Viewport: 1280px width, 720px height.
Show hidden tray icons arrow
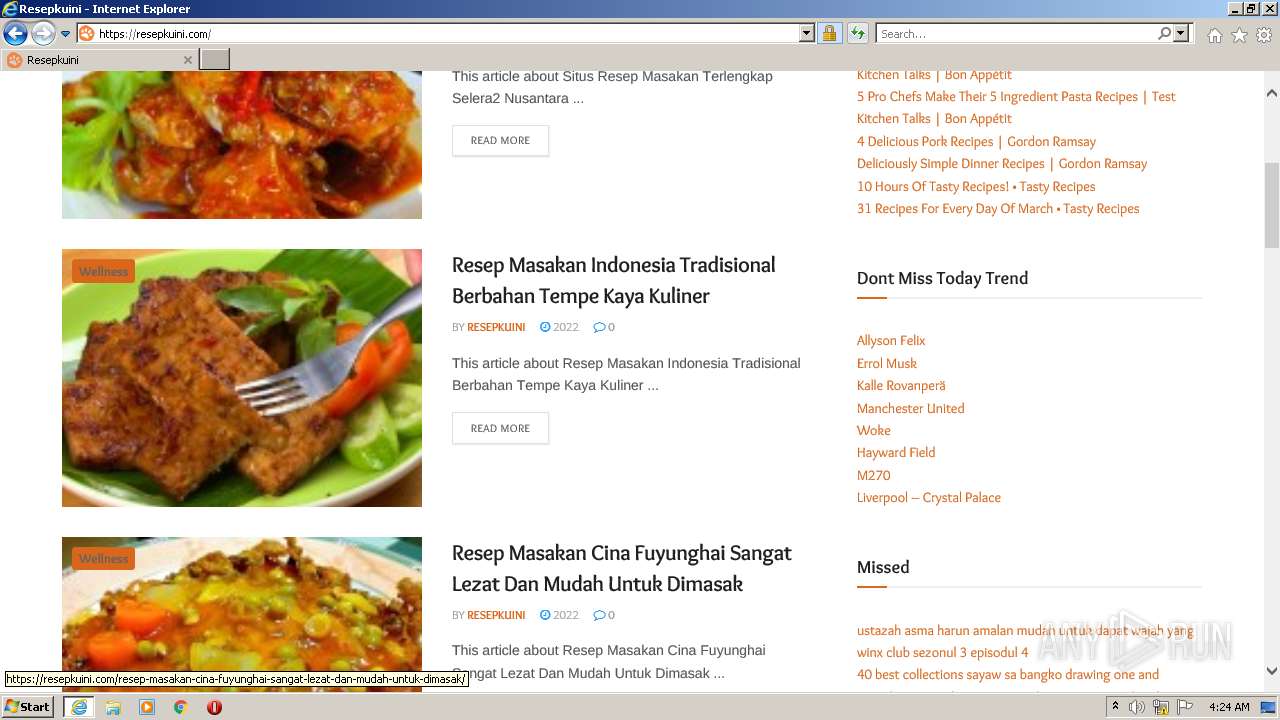1116,707
